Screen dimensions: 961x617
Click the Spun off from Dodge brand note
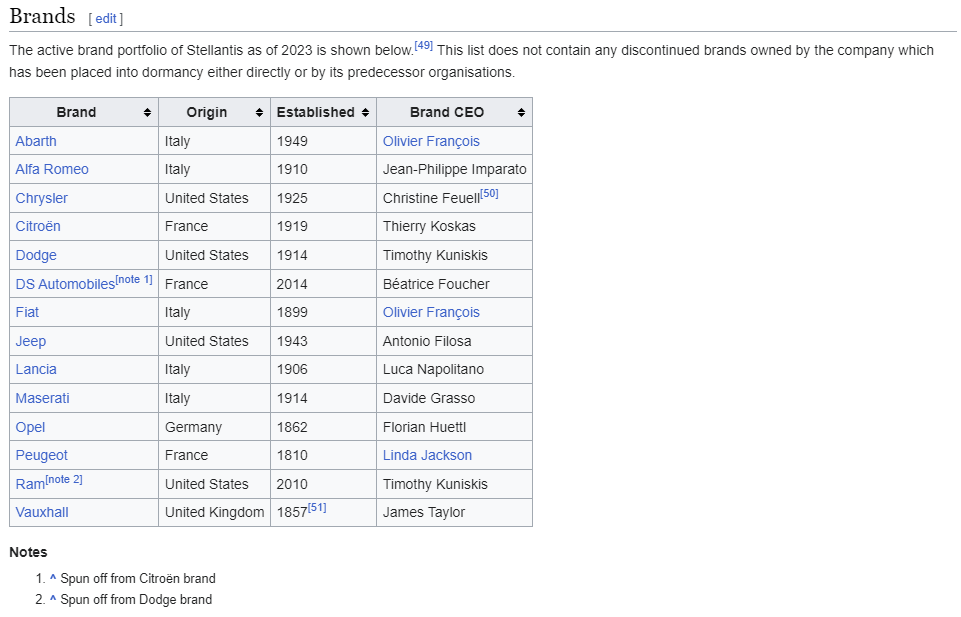pyautogui.click(x=136, y=599)
